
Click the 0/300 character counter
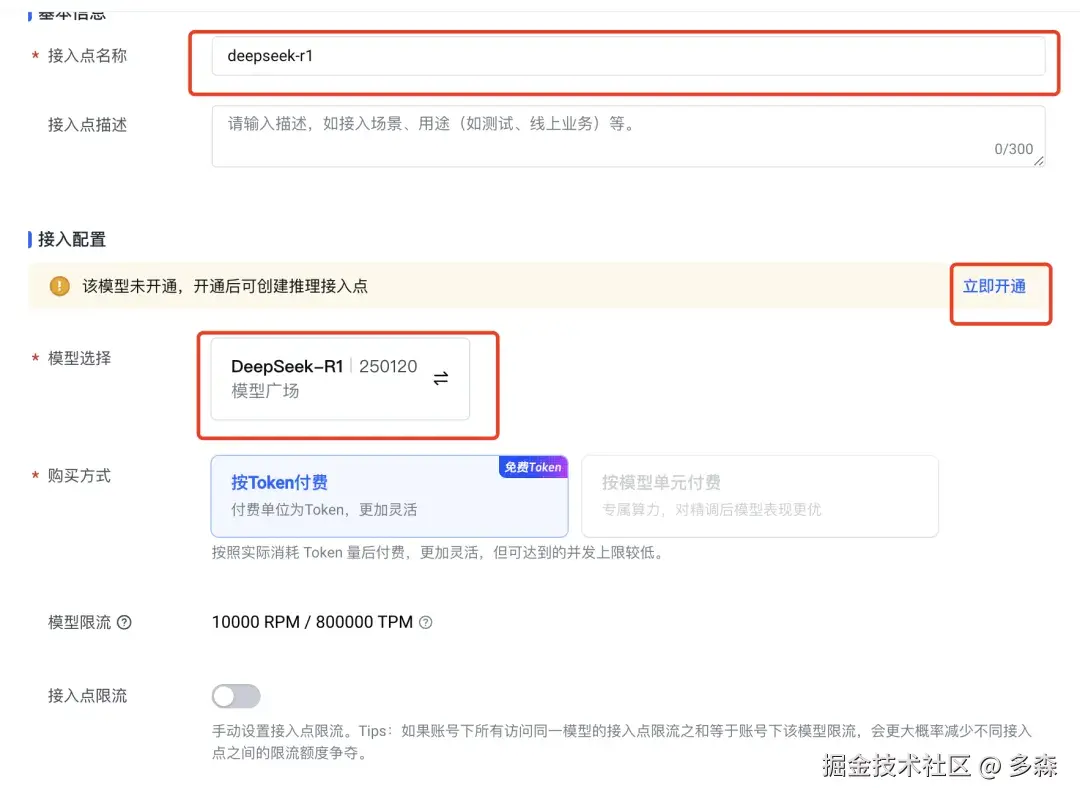point(1013,149)
